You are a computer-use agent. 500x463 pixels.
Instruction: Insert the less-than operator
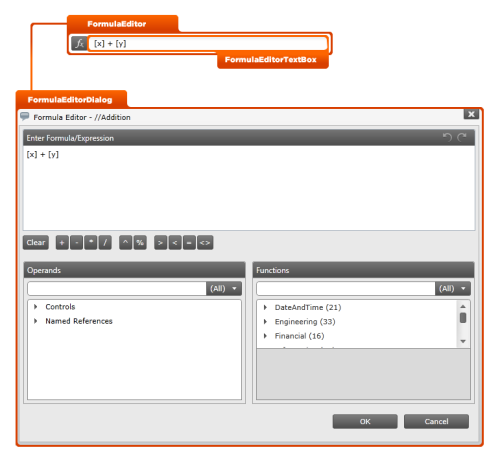click(175, 243)
